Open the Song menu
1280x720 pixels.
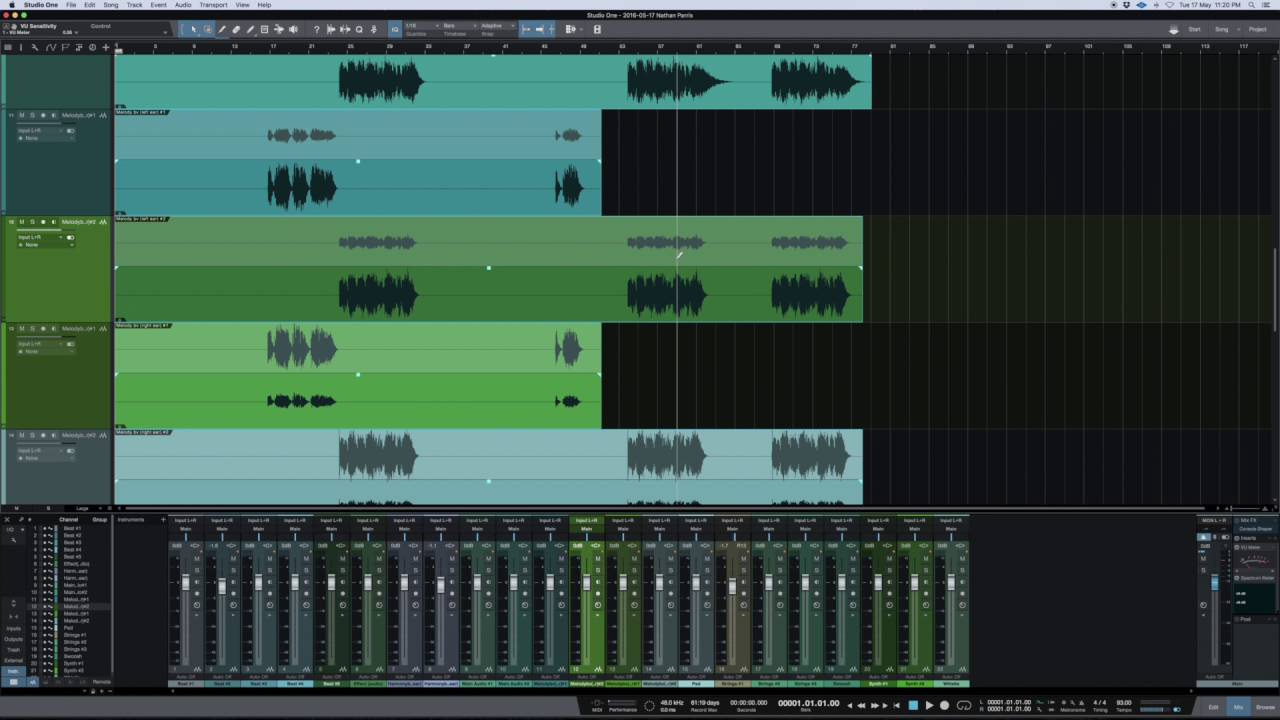(111, 5)
